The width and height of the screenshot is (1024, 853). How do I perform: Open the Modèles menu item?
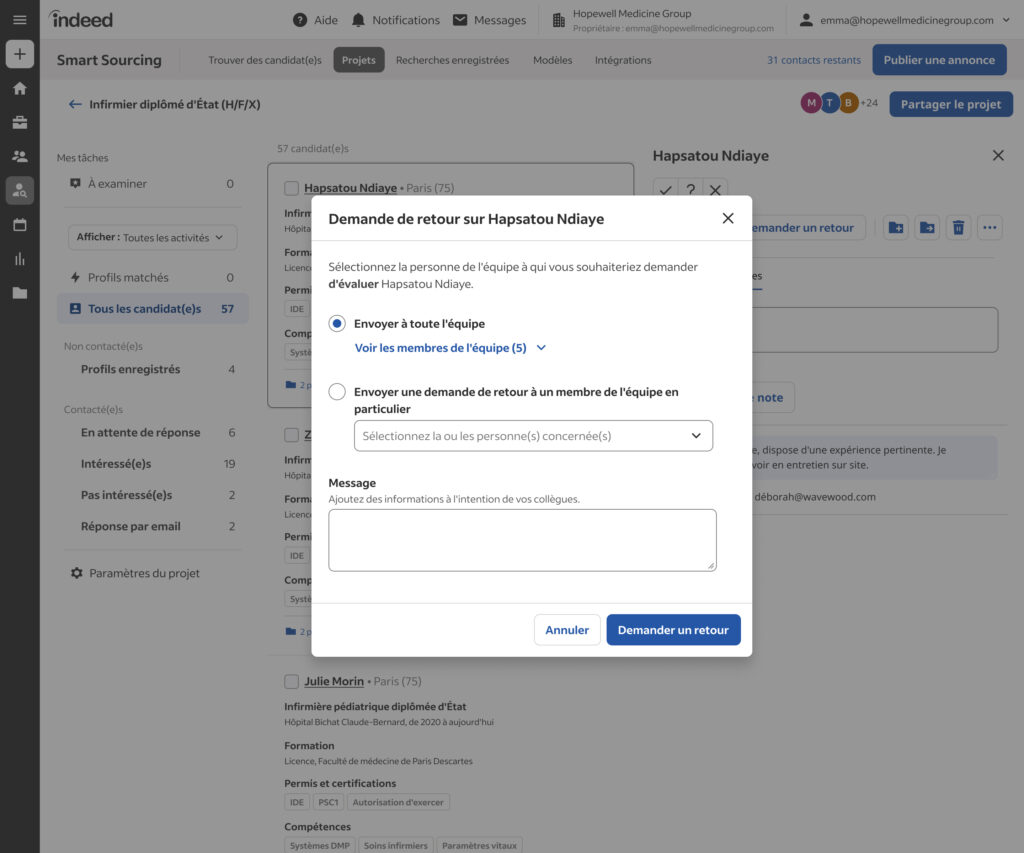(x=553, y=59)
